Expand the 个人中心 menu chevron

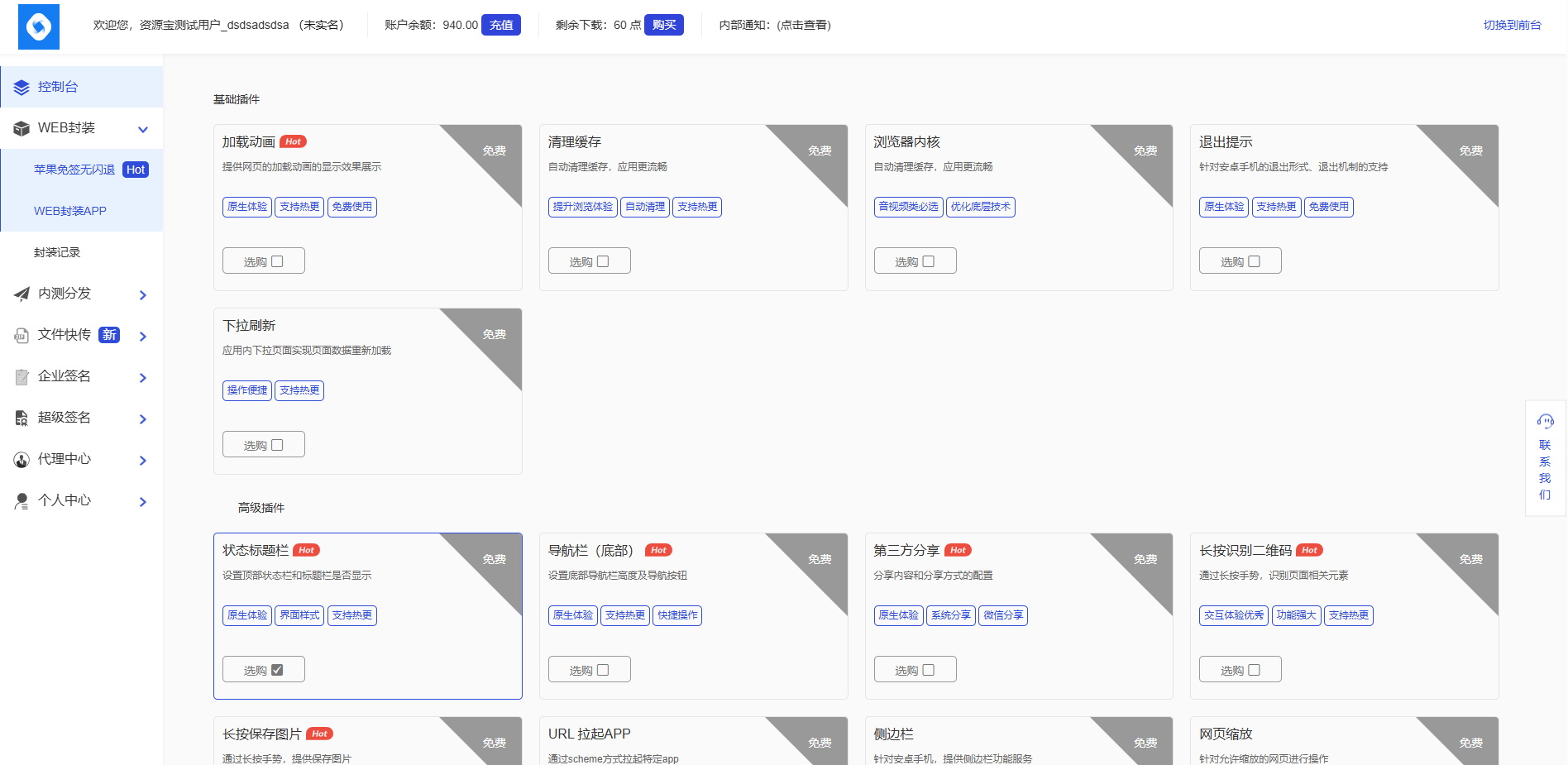(x=143, y=501)
